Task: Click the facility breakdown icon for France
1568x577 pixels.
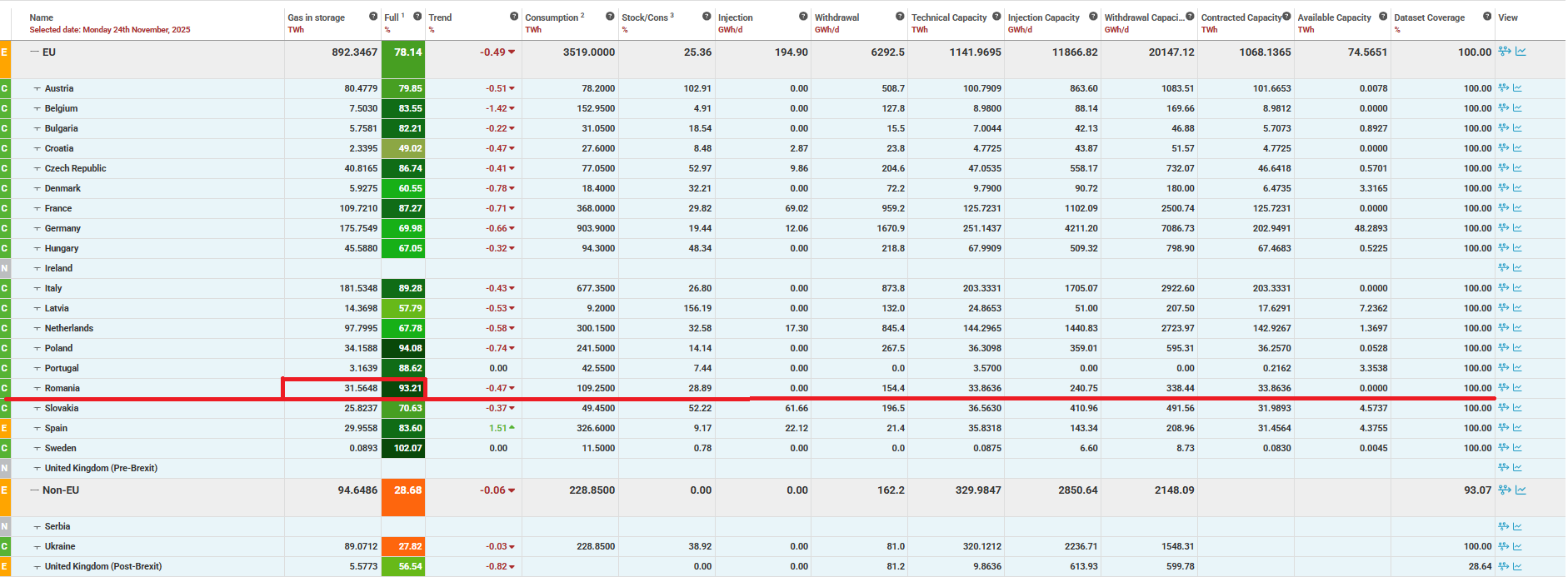Action: [x=1504, y=208]
